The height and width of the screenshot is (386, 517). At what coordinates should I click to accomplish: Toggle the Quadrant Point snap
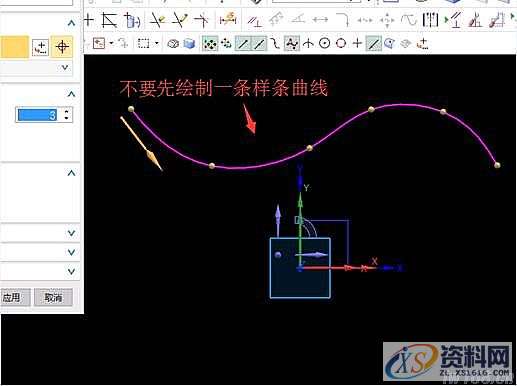[341, 43]
